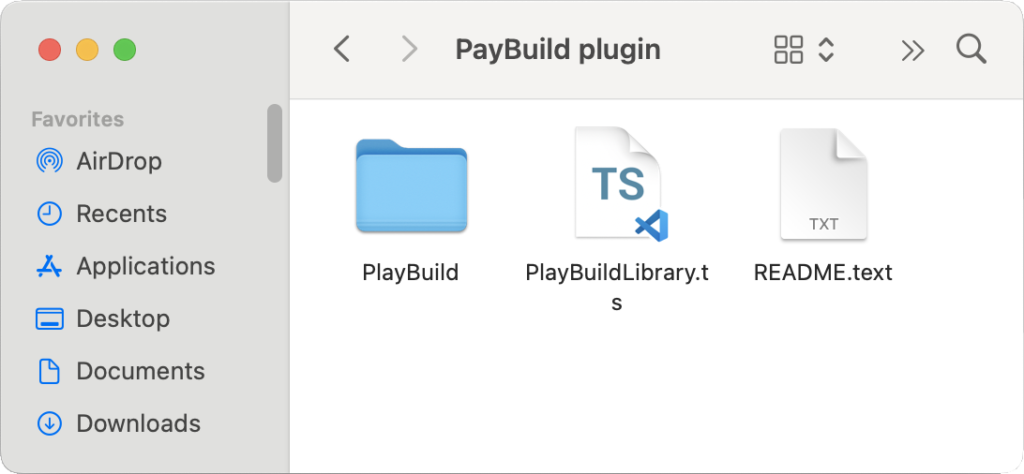Select the PlayBuild folder icon
This screenshot has width=1024, height=474.
pos(411,187)
